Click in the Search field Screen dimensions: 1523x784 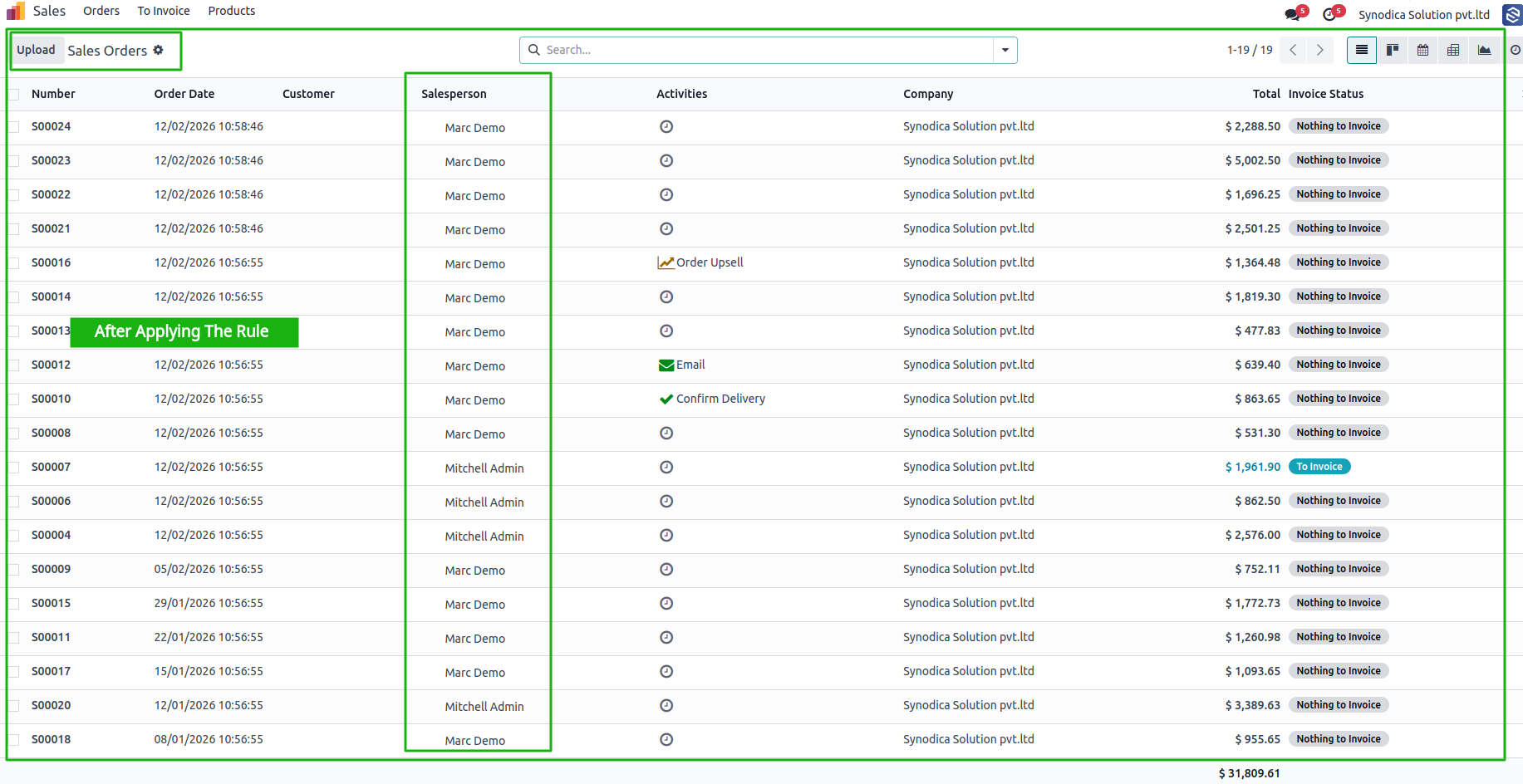pyautogui.click(x=764, y=50)
